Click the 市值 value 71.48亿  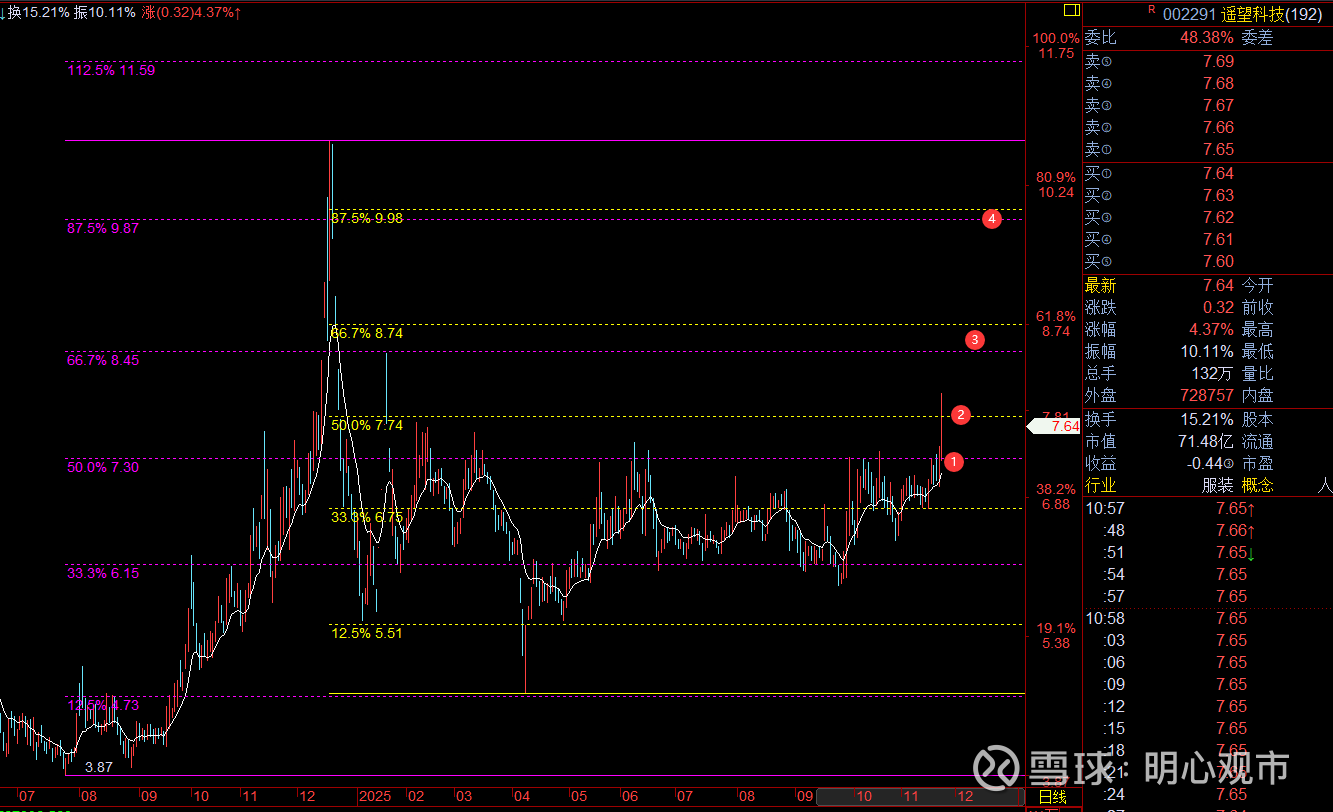coord(1204,442)
